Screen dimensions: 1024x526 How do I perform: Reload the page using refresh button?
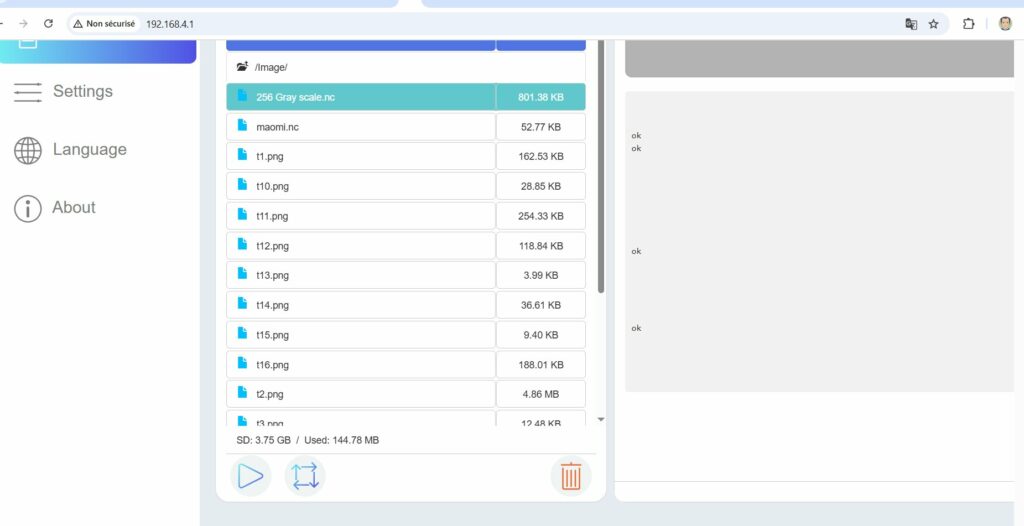(48, 24)
